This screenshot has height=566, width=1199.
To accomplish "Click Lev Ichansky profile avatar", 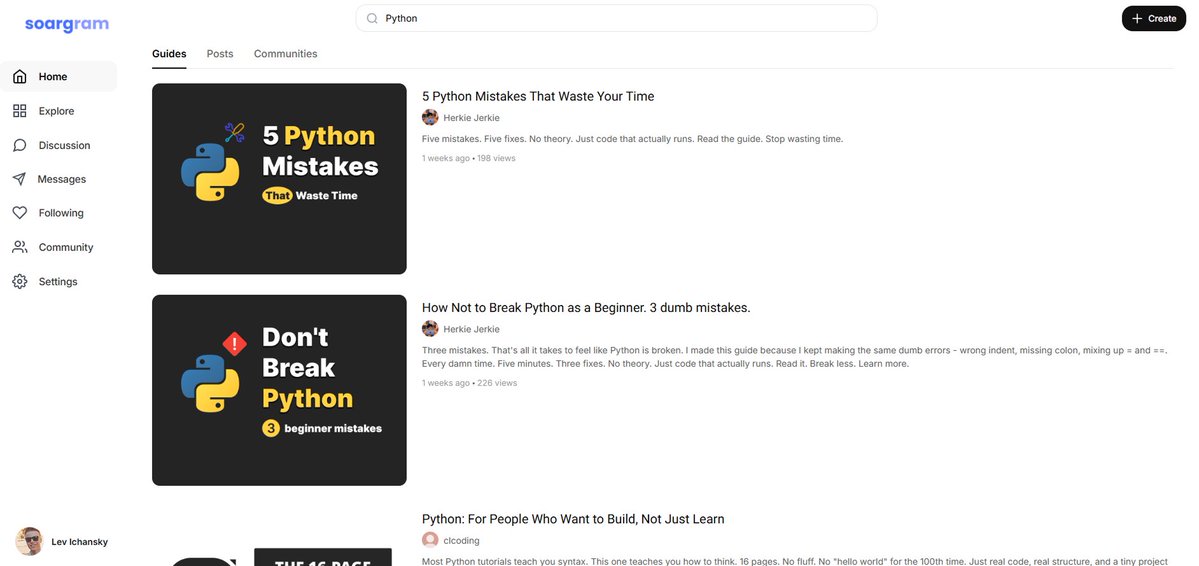I will (29, 542).
